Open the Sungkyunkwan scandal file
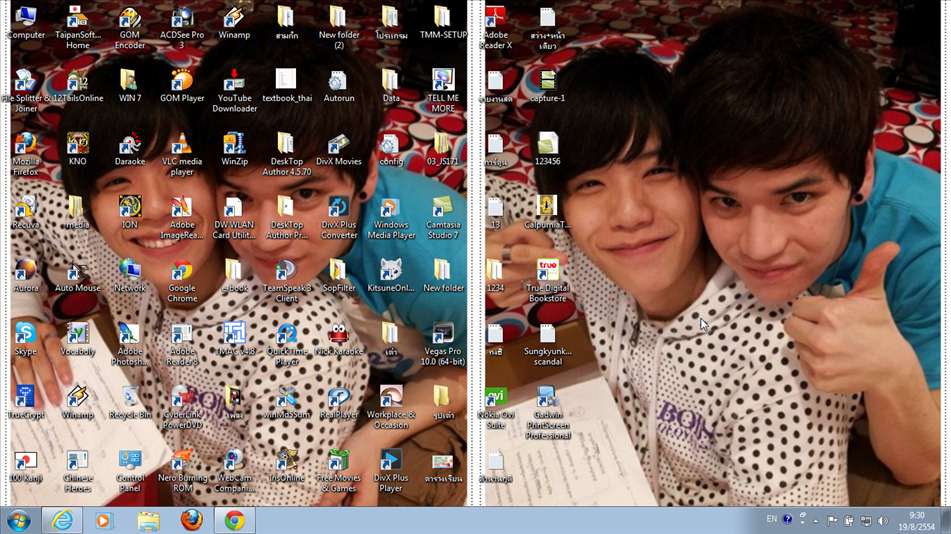Screen dimensions: 951x534 547,344
